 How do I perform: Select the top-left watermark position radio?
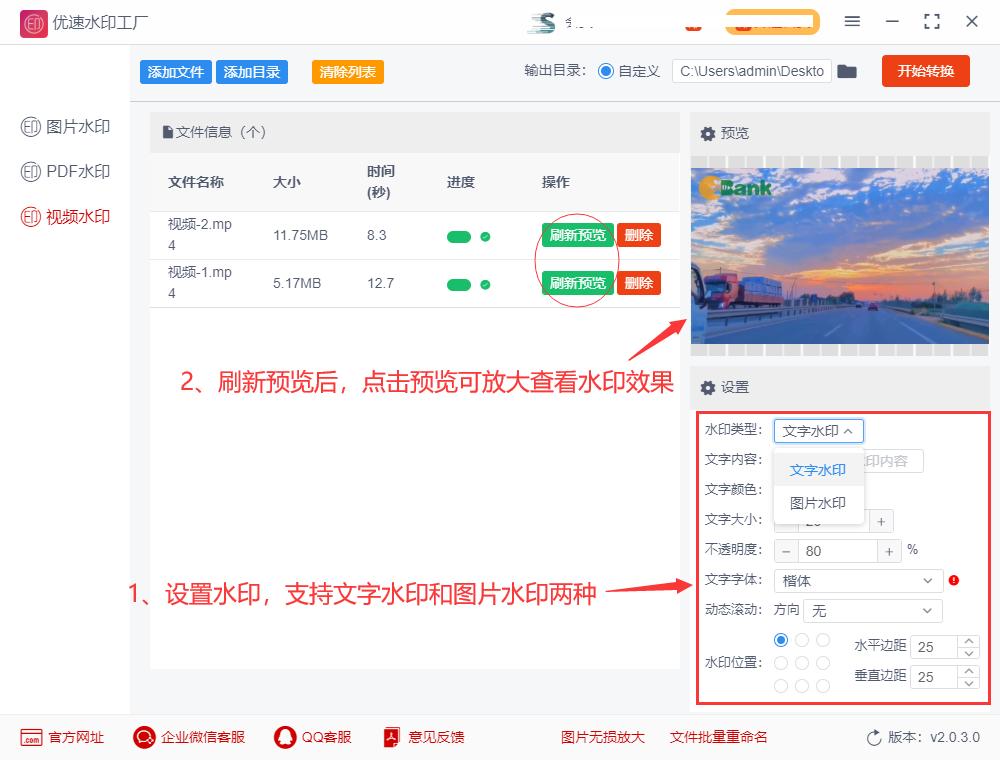(x=780, y=640)
